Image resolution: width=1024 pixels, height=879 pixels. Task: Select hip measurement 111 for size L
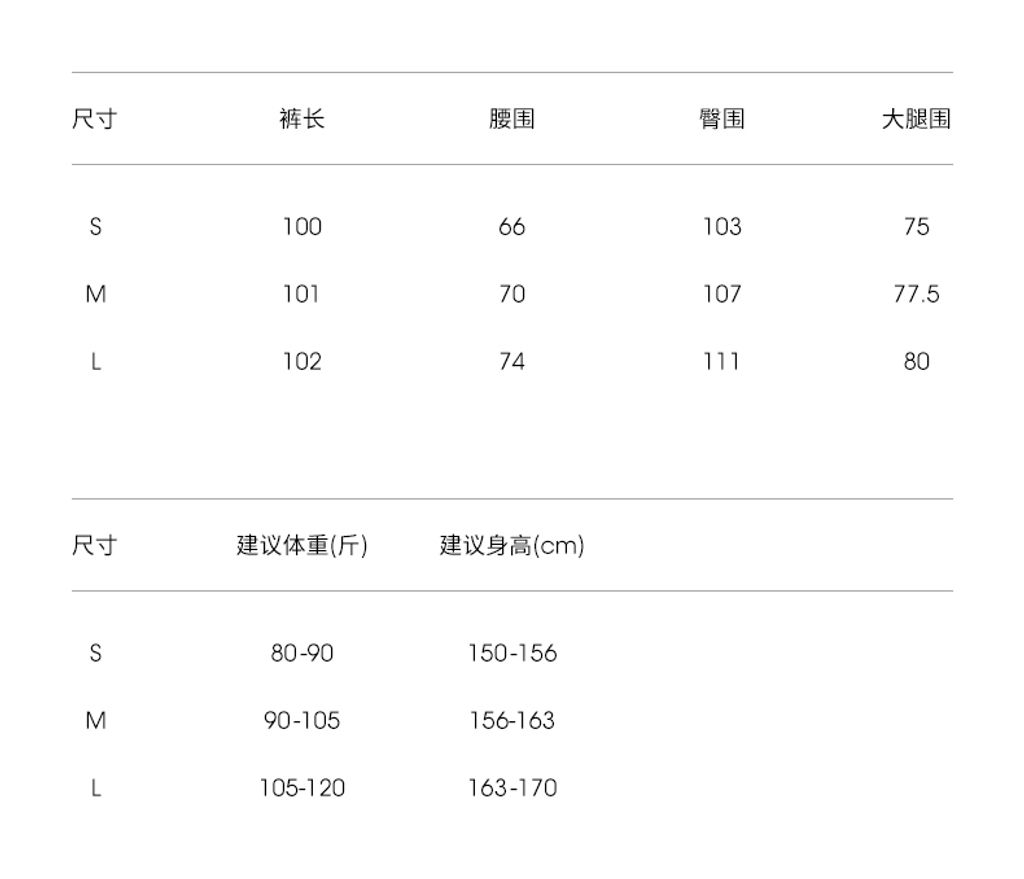pos(721,362)
